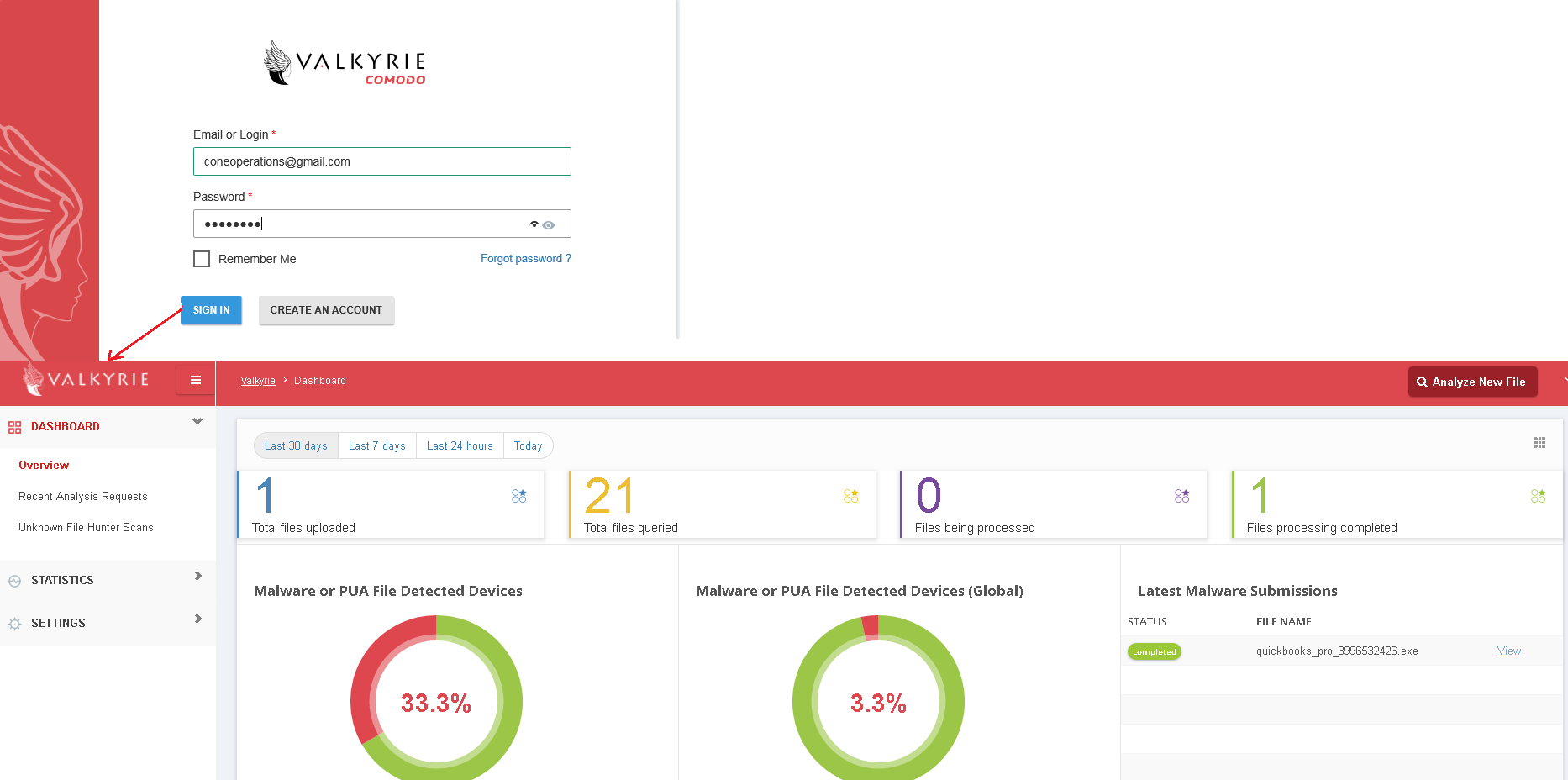Select the Last 7 days tab

point(377,445)
